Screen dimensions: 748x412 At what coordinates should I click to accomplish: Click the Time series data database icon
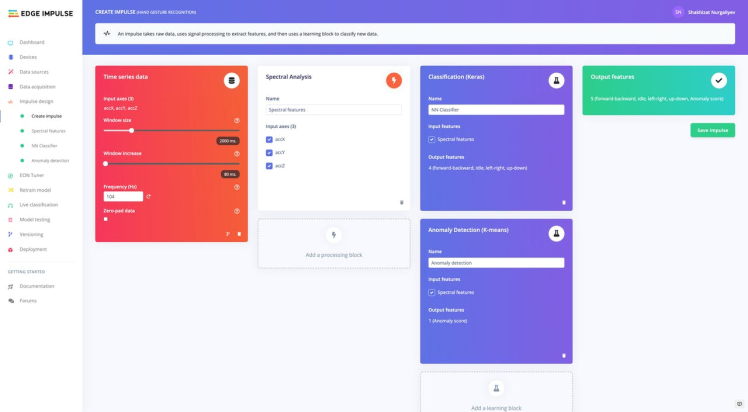pyautogui.click(x=231, y=81)
